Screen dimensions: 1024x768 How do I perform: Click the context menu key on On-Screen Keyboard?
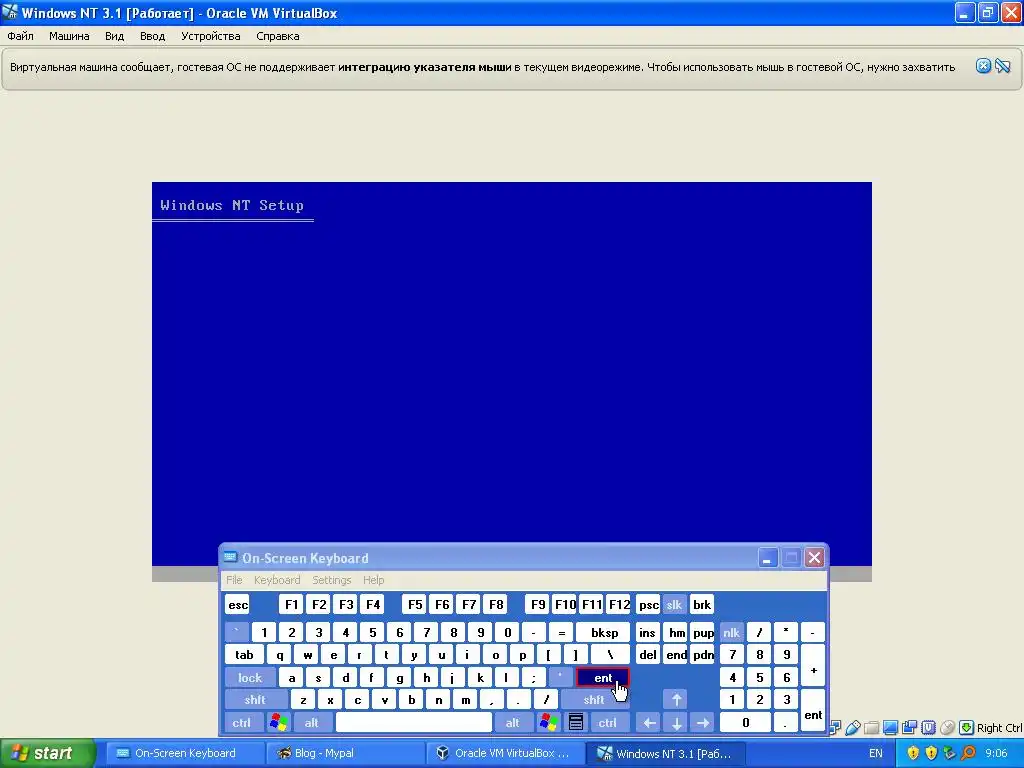pyautogui.click(x=575, y=722)
